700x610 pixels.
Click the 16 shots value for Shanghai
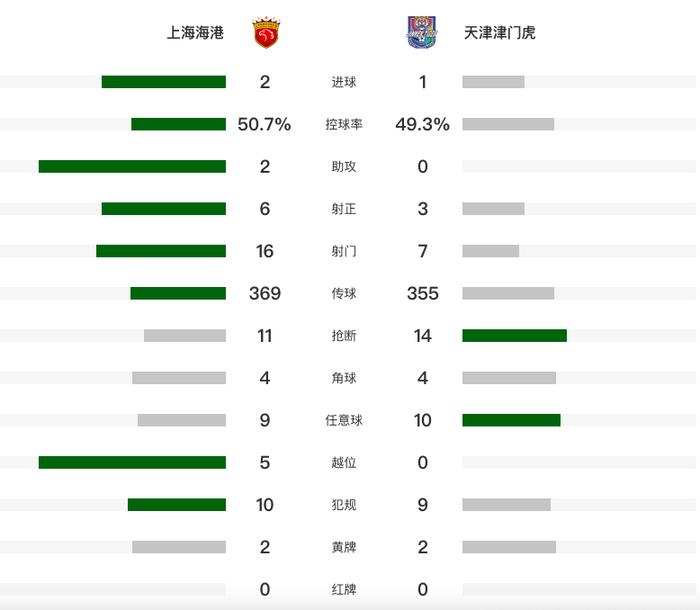pyautogui.click(x=265, y=251)
